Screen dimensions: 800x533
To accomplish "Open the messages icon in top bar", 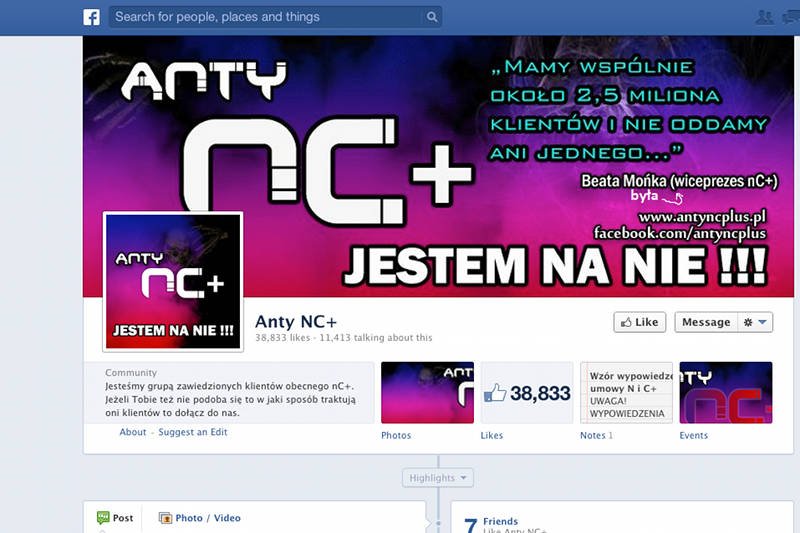I will tap(791, 17).
